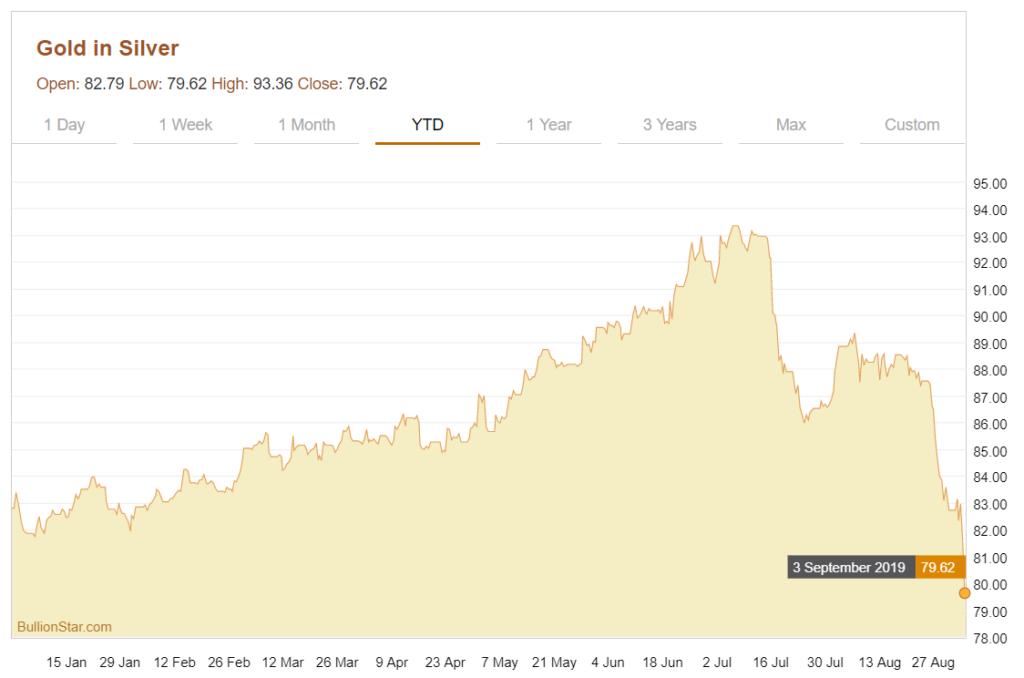Click the Open value 82.79
1024x678 pixels.
coord(104,84)
